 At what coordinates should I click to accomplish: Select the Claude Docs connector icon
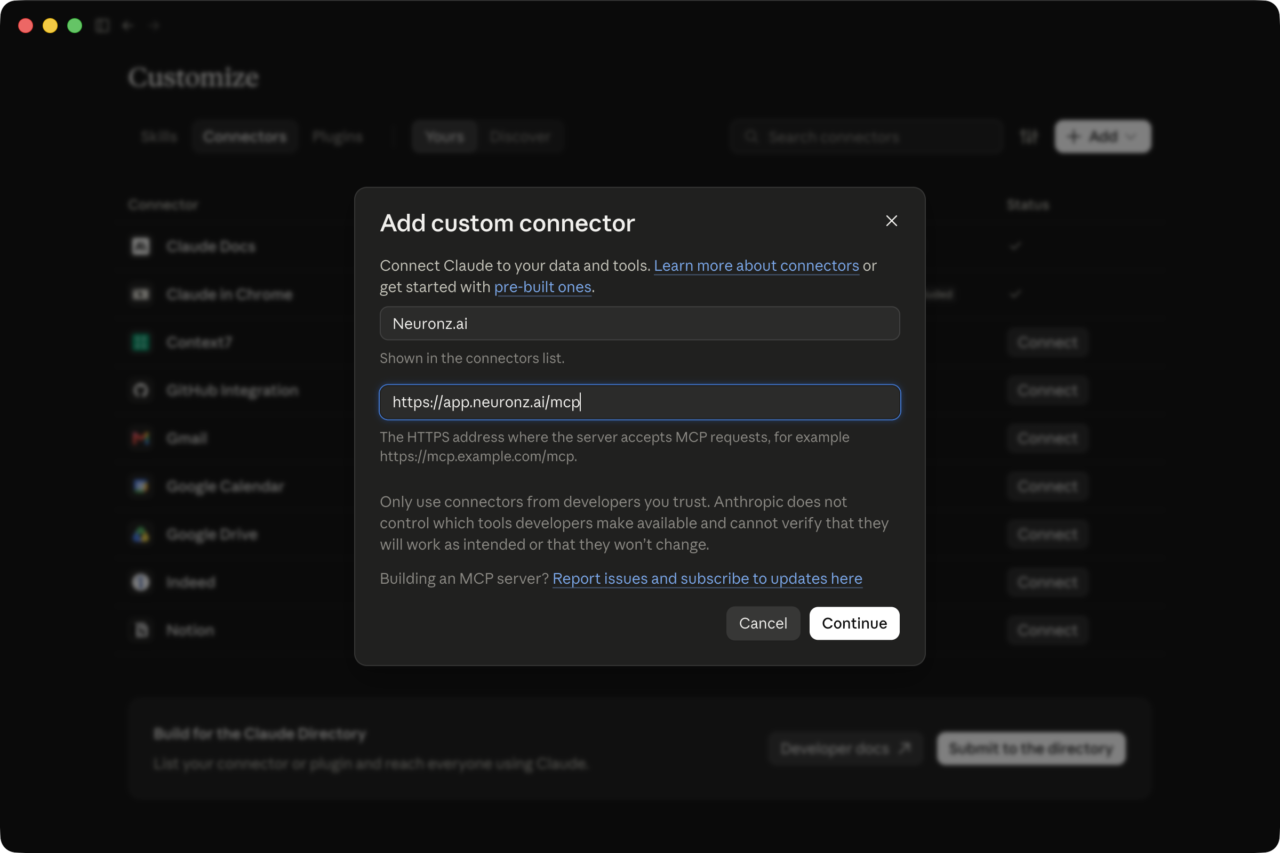141,246
